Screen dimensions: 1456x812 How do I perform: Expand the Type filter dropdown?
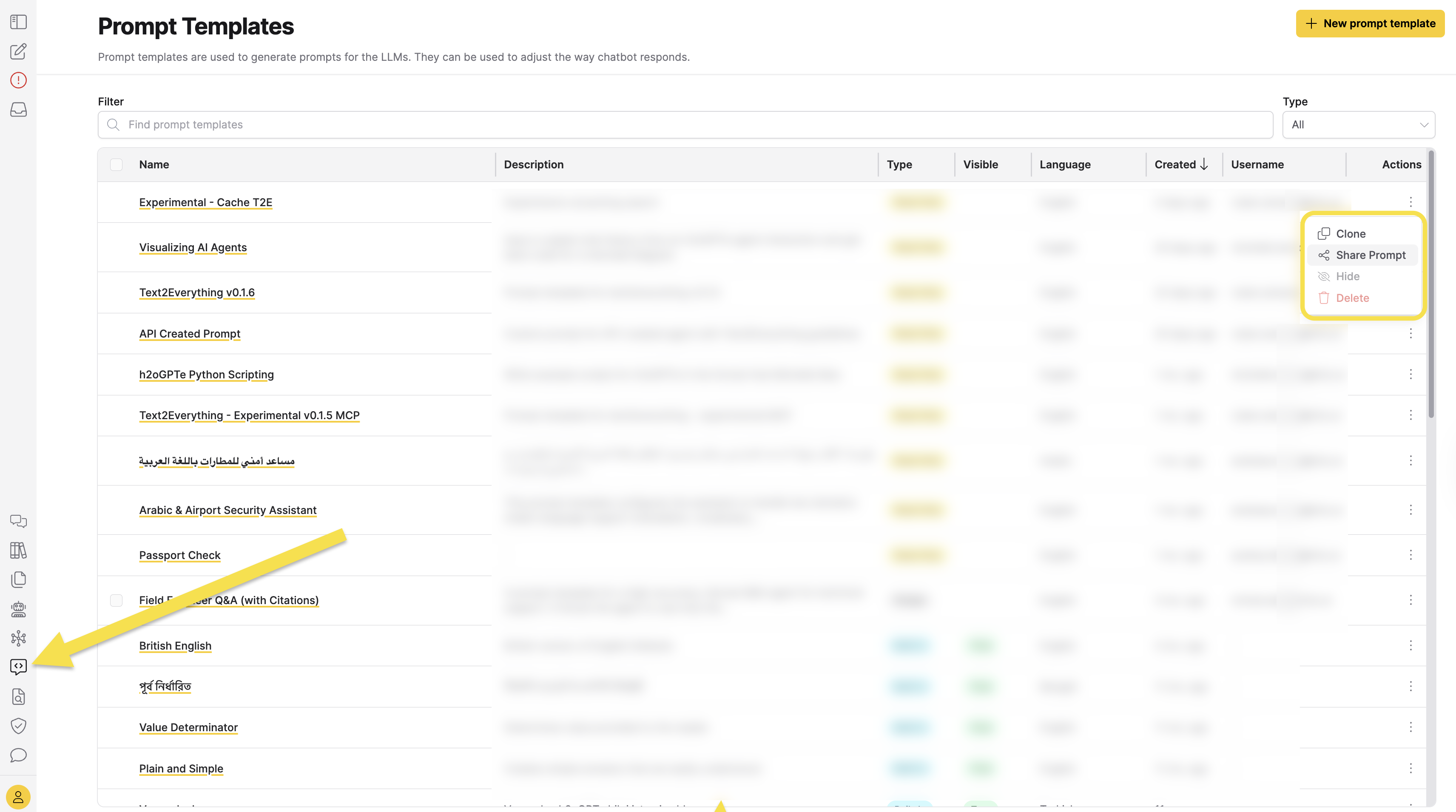(1358, 125)
